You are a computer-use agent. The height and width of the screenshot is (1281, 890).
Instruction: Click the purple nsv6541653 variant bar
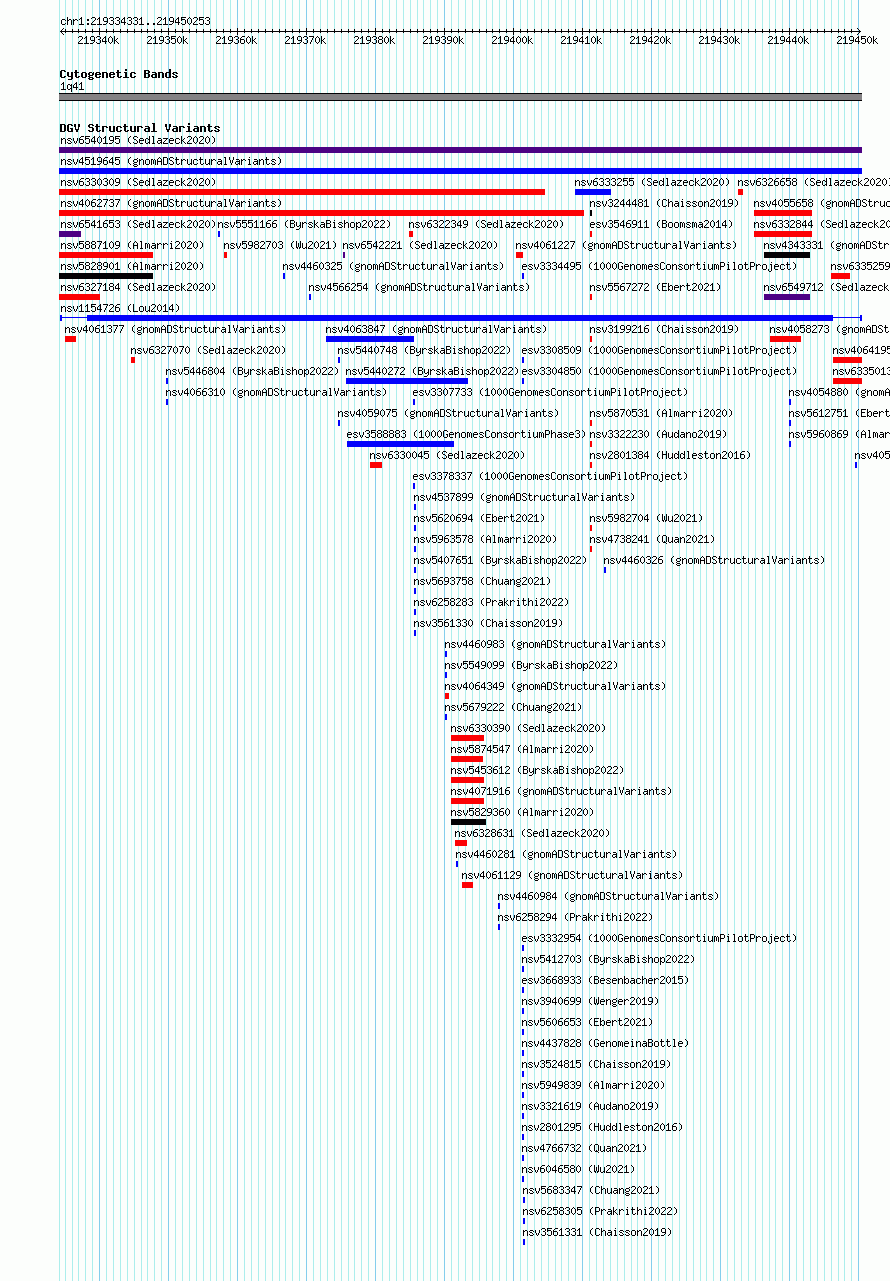70,234
